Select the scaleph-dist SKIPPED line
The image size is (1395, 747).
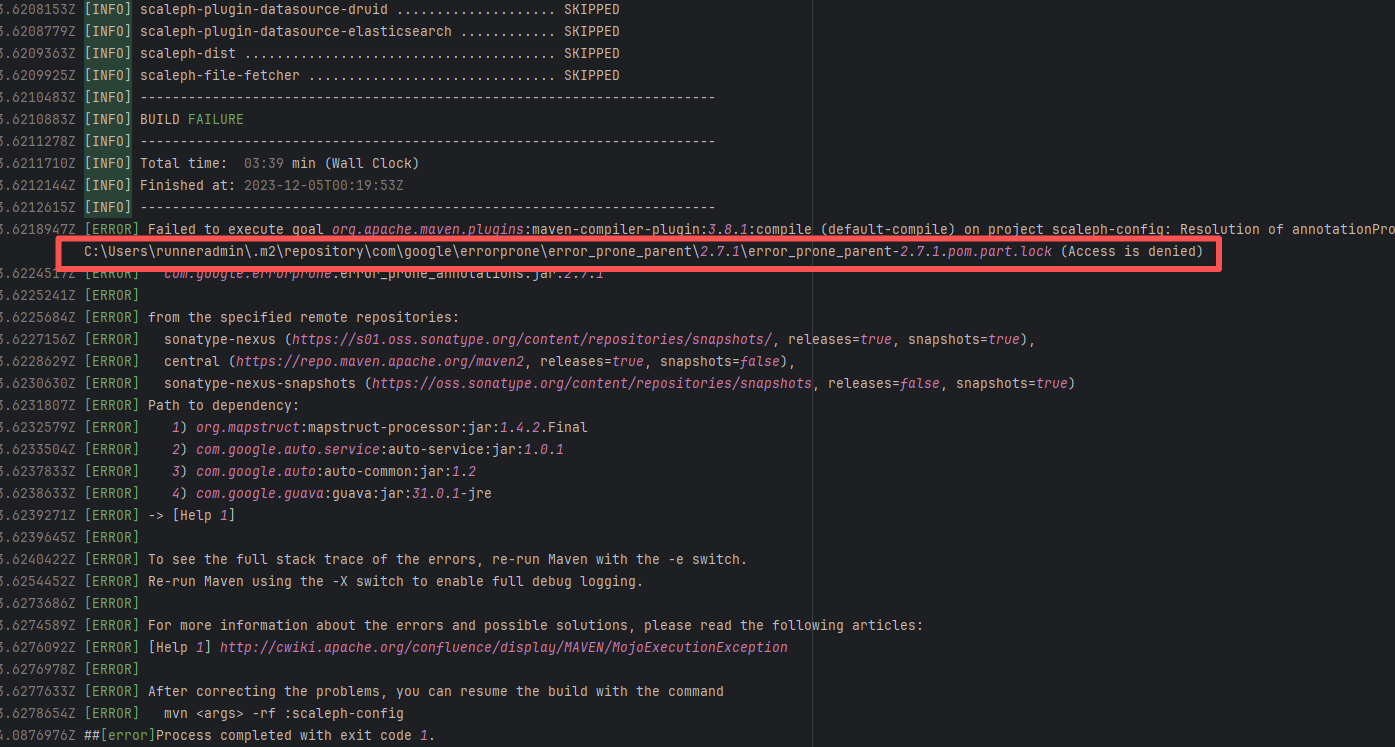pyautogui.click(x=379, y=54)
